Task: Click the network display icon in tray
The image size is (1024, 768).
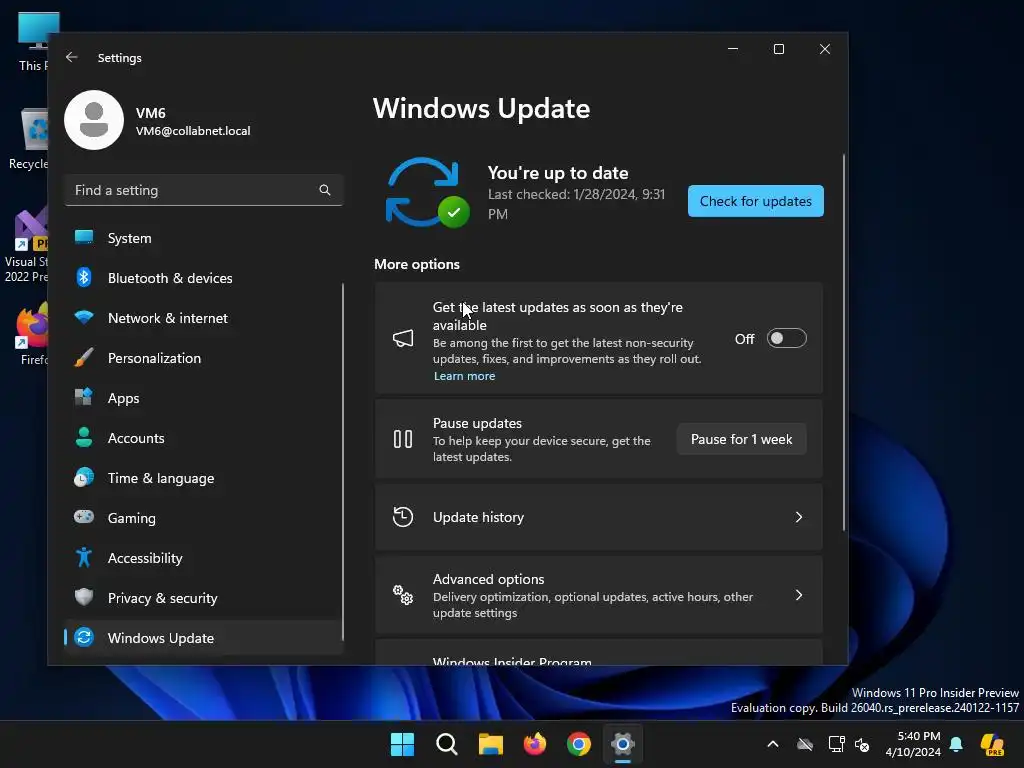Action: click(x=836, y=744)
